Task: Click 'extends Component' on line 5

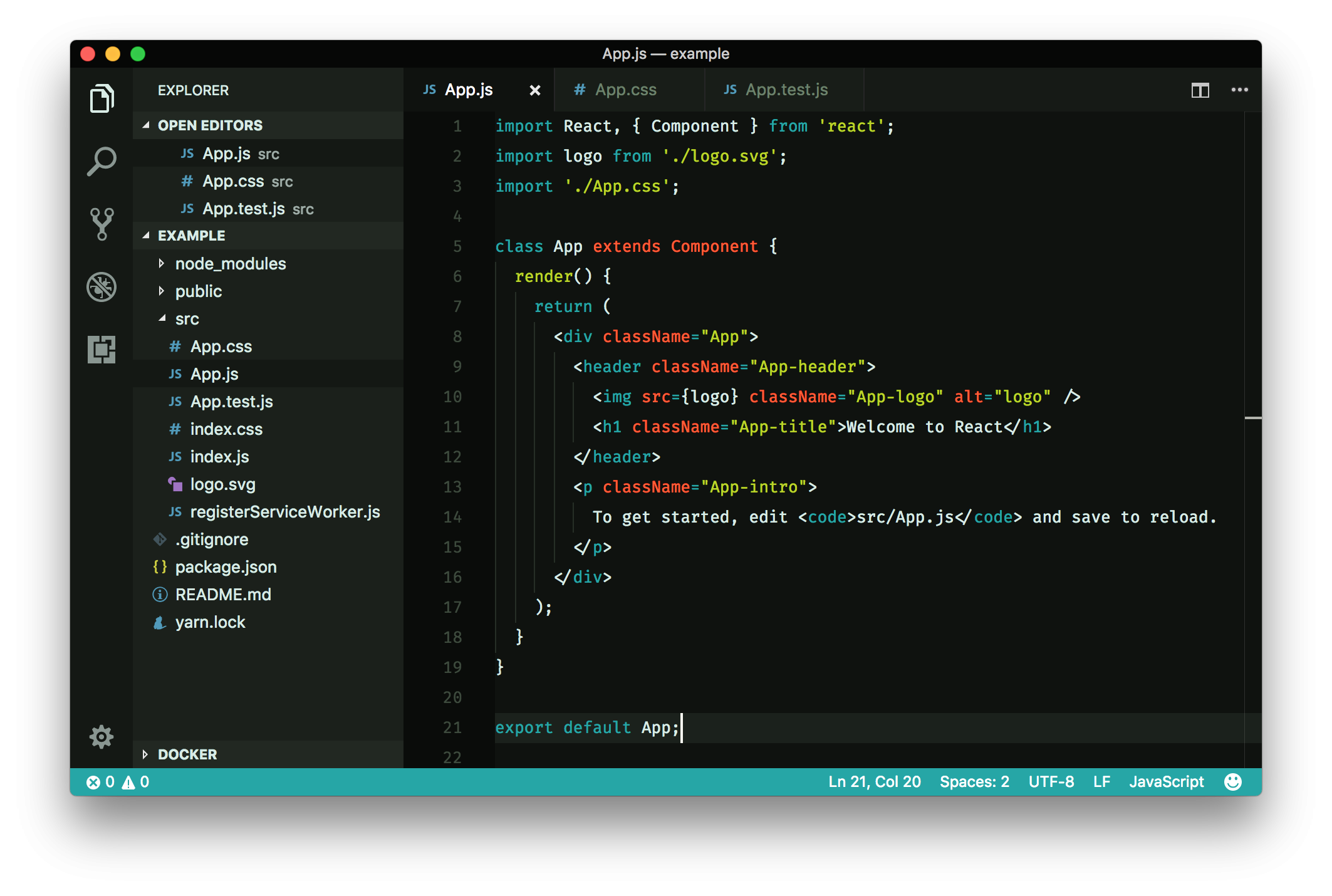Action: (x=675, y=246)
